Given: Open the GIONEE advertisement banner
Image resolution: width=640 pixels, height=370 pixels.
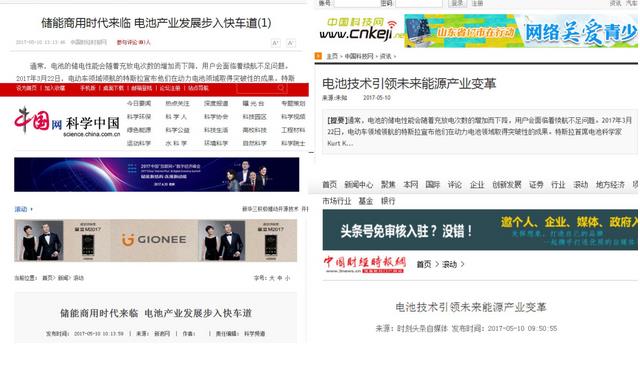Looking at the screenshot, I should pos(156,240).
